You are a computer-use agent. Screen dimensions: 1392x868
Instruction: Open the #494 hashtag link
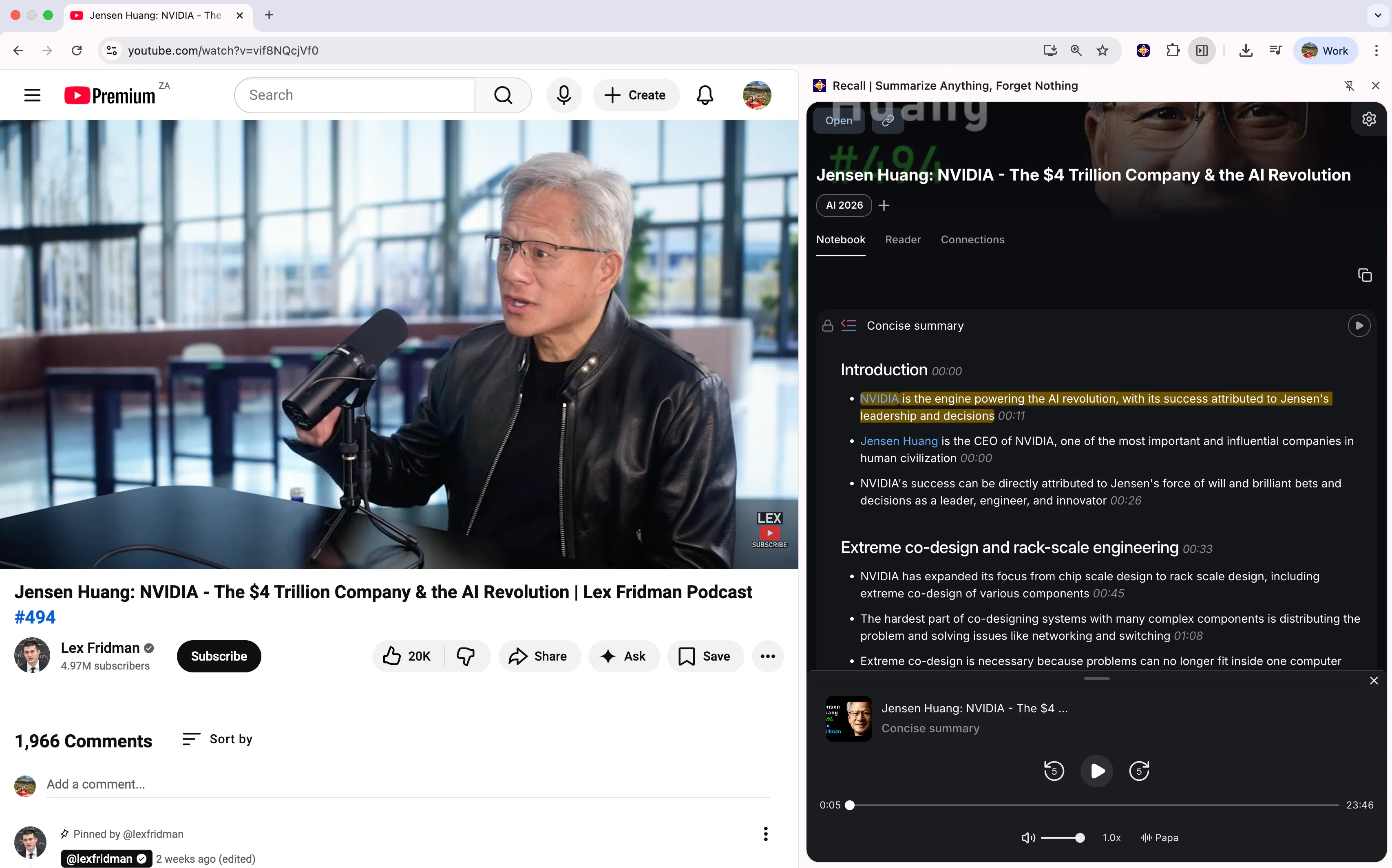[x=35, y=617]
